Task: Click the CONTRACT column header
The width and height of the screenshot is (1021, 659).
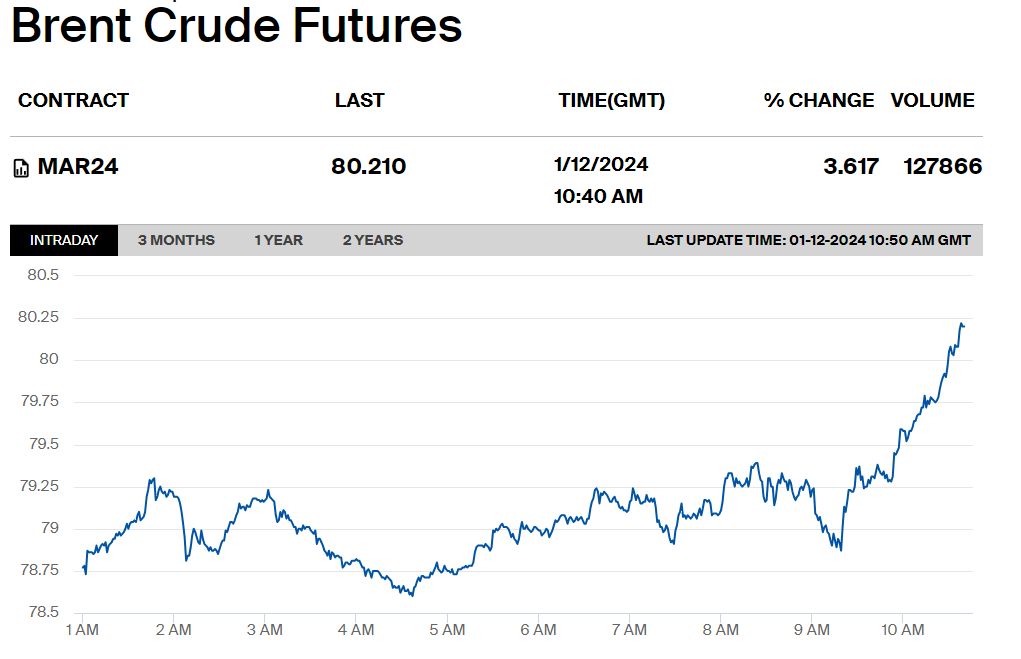Action: [74, 100]
